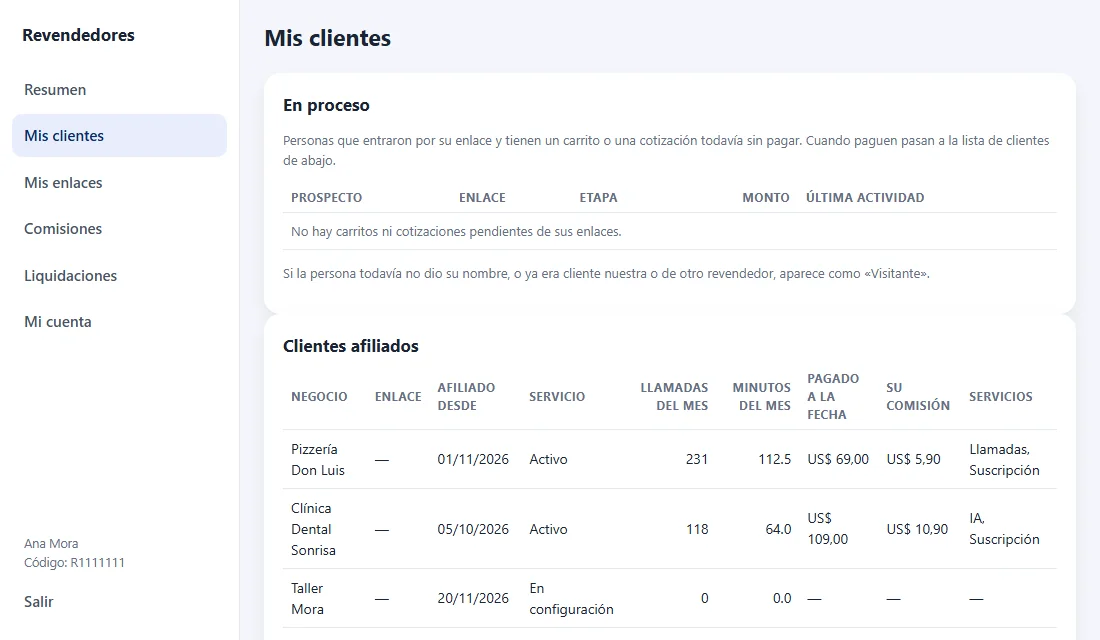
Task: Click the SERVICIO column header
Action: point(557,396)
